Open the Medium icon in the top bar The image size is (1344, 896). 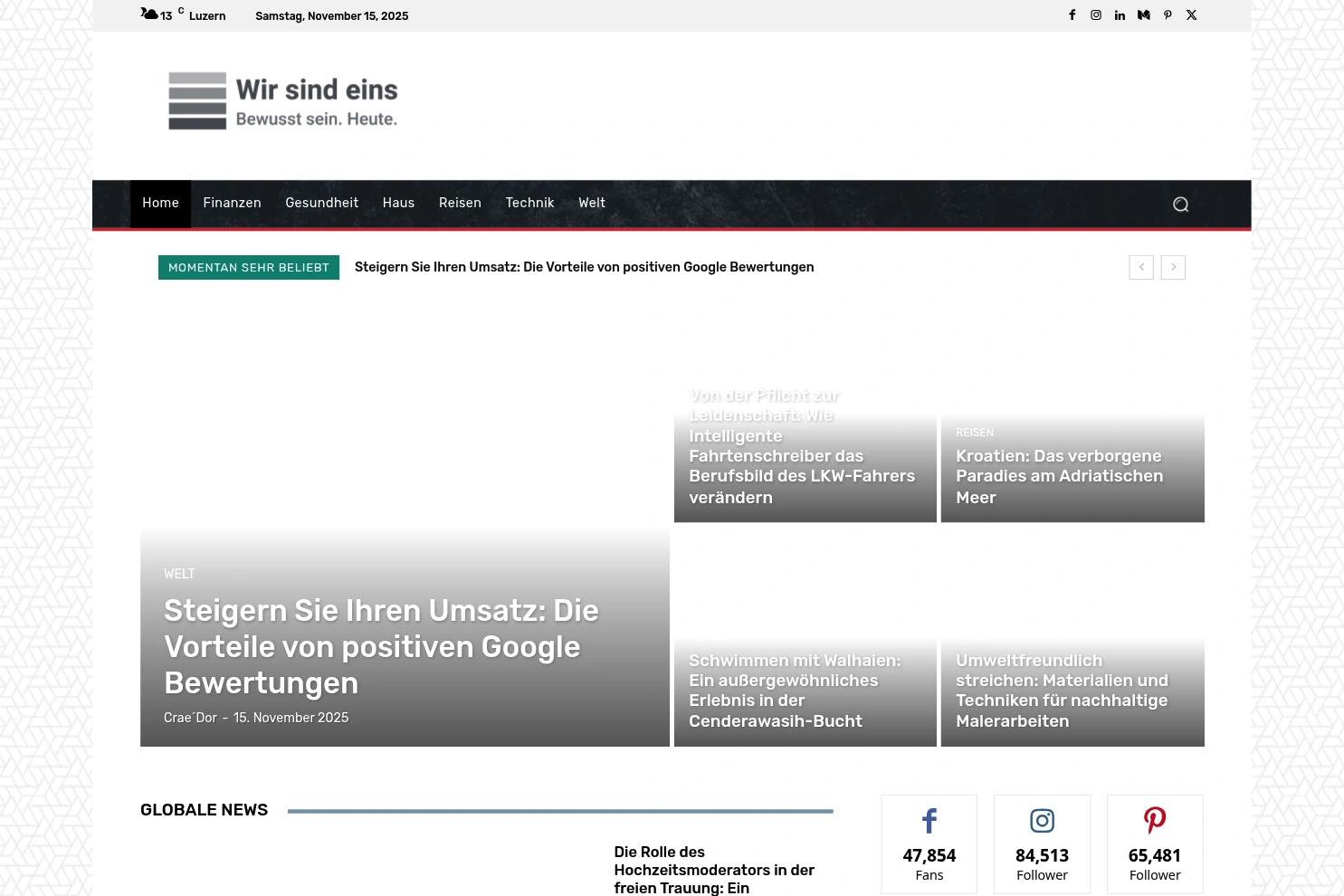1143,15
